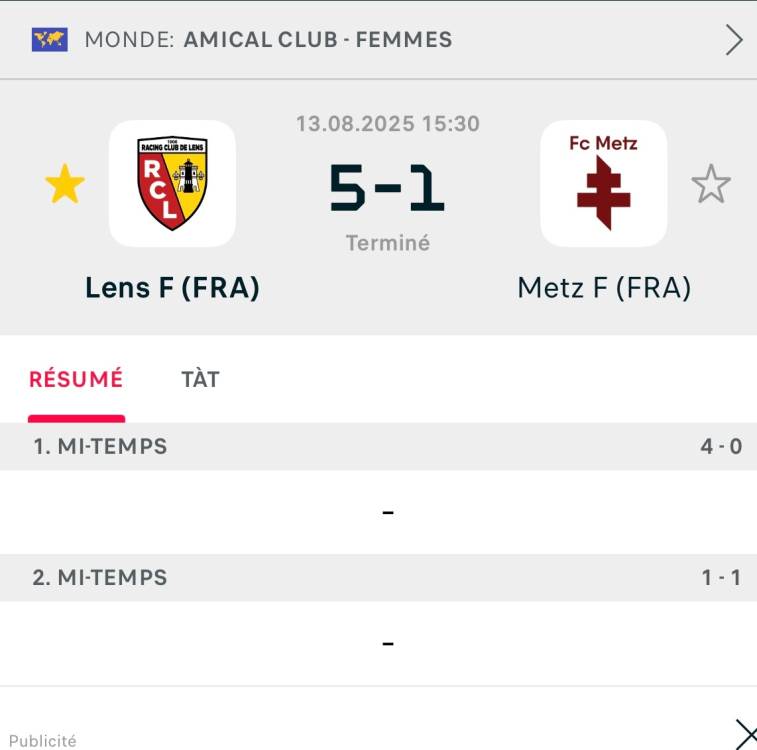Click the 1. MI-TEMPS section header

[x=378, y=446]
